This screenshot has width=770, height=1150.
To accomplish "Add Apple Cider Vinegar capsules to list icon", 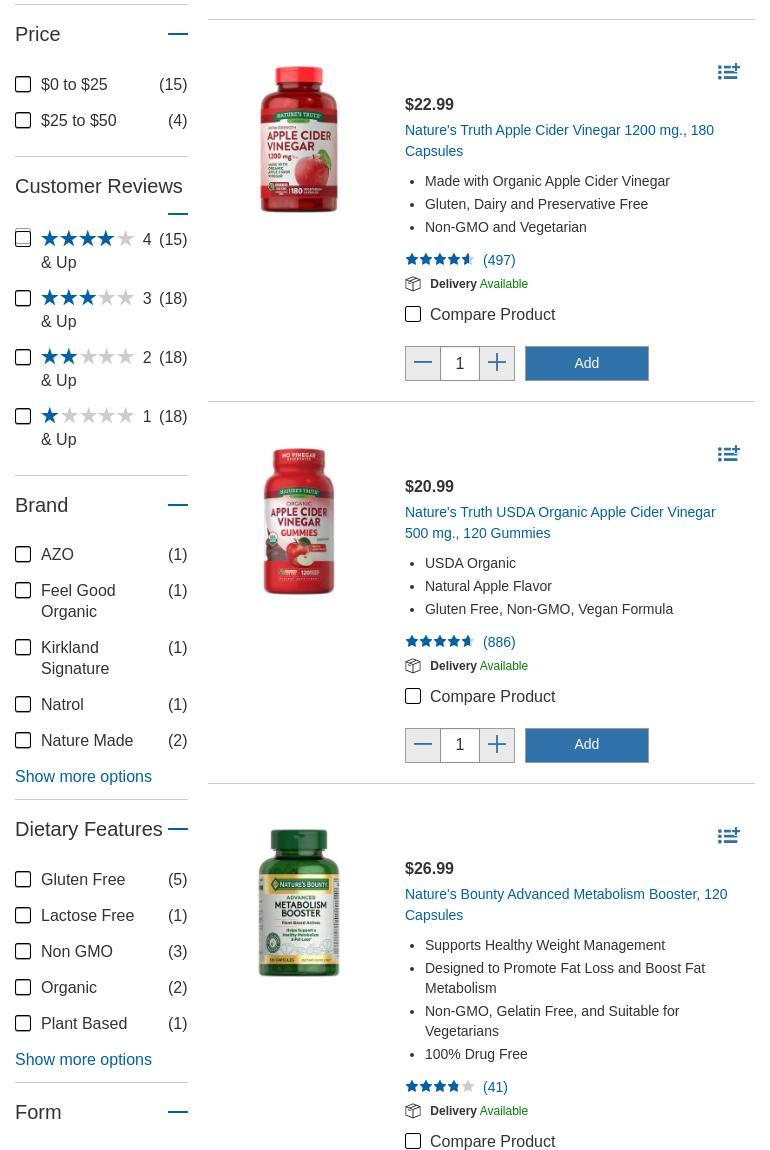I will (728, 72).
